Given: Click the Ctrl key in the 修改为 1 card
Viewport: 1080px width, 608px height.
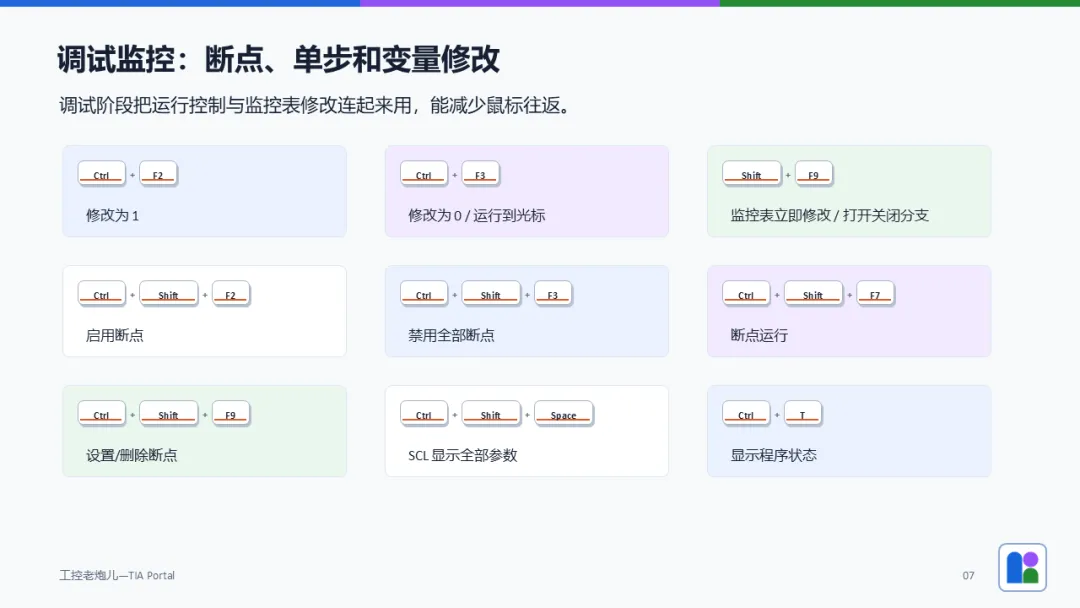Looking at the screenshot, I should point(101,174).
